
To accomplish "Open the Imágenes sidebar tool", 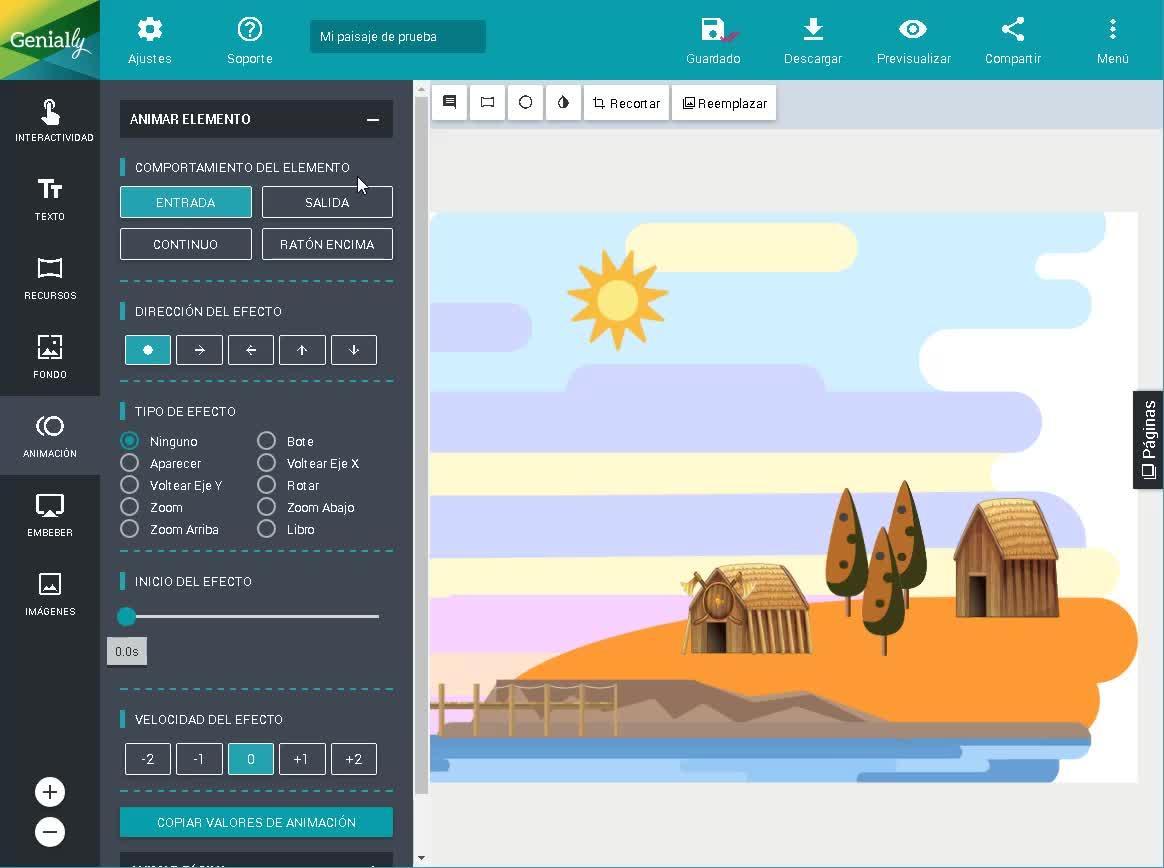I will (x=50, y=593).
